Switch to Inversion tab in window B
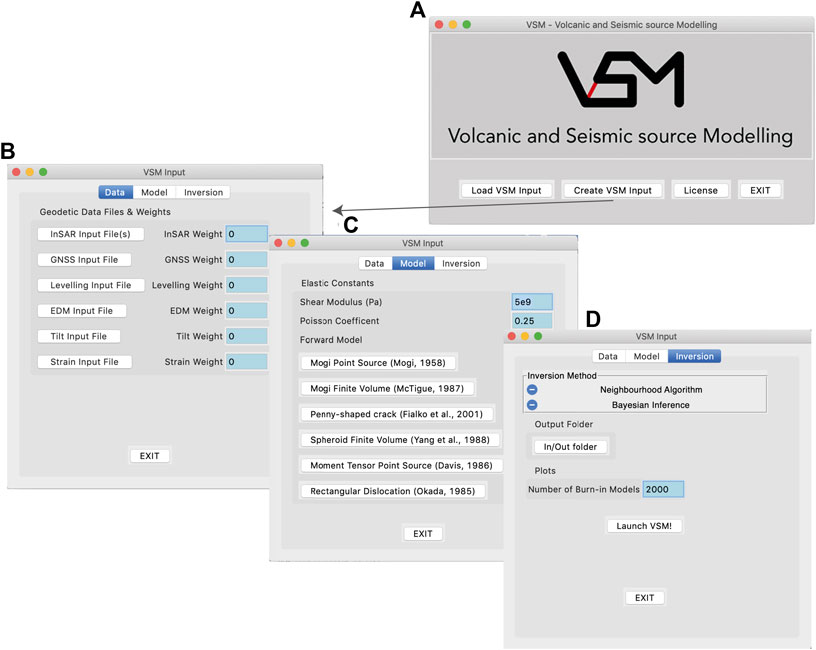This screenshot has width=816, height=650. click(203, 193)
